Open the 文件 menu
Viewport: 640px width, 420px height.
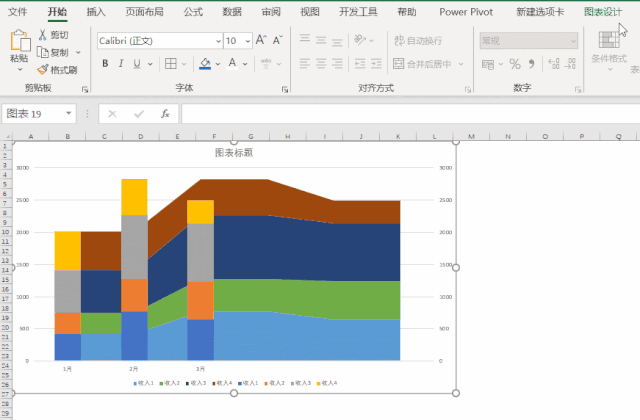click(x=18, y=12)
